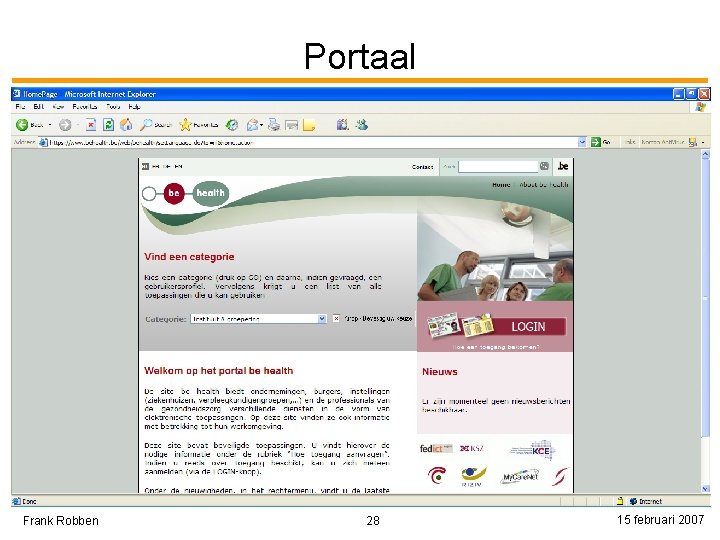Click the Welkom op het portal heading
Image resolution: width=720 pixels, height=540 pixels.
(219, 371)
